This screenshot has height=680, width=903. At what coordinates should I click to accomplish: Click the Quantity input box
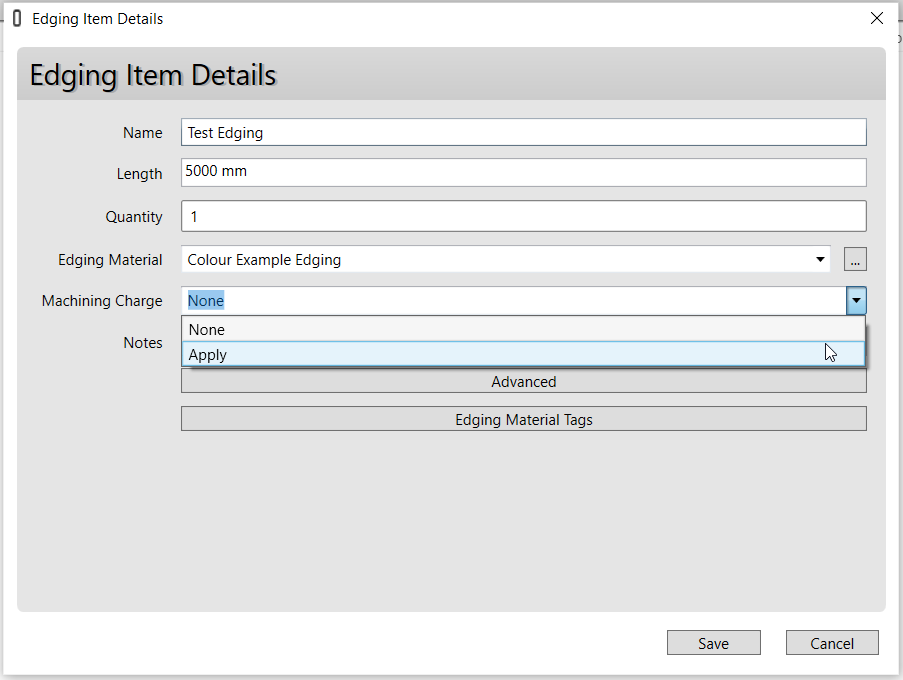523,216
